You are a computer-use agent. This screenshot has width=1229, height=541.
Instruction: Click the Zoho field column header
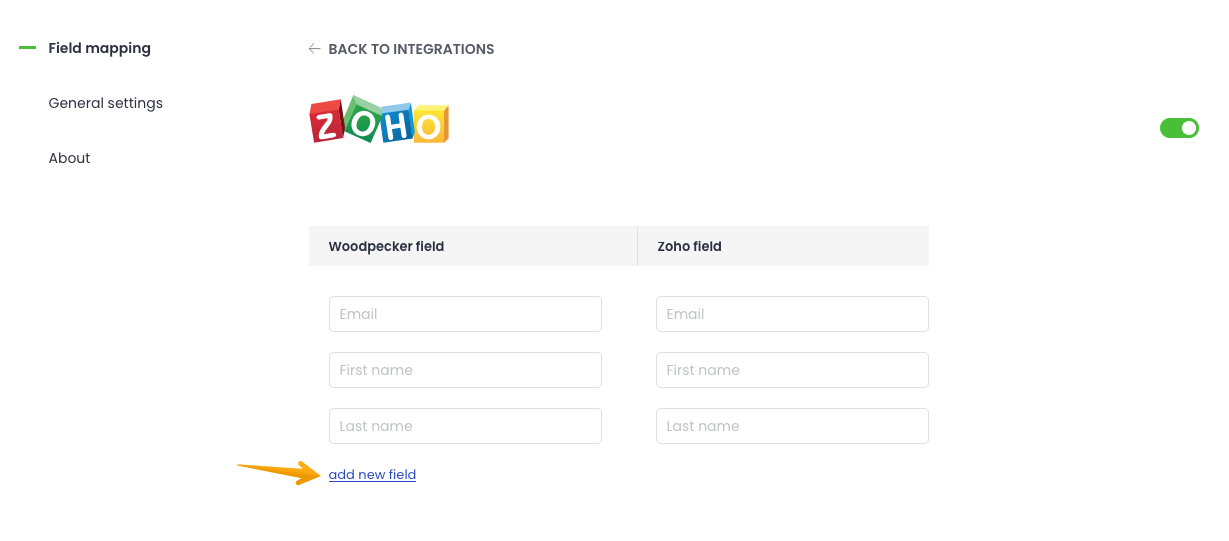click(x=689, y=246)
